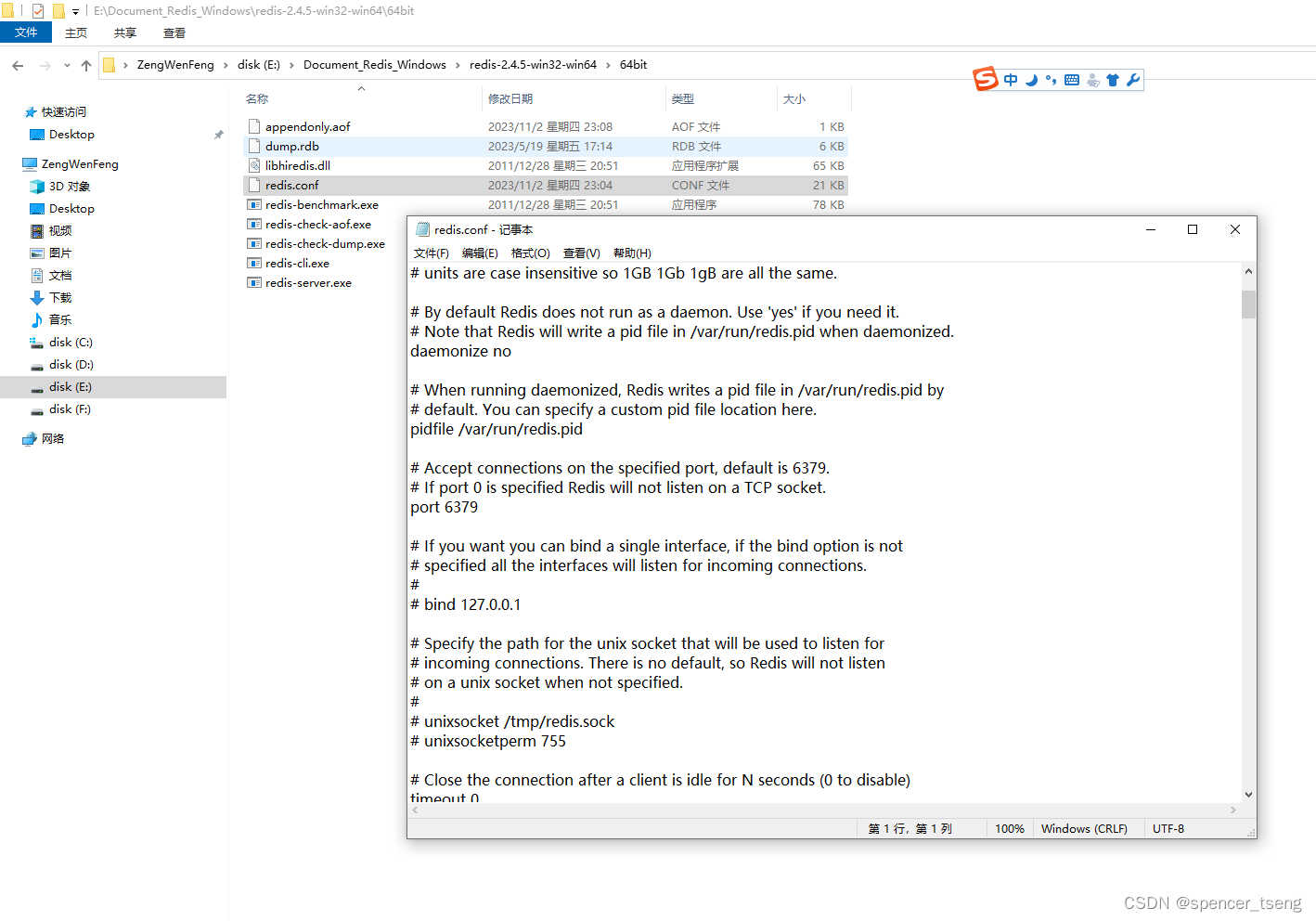Go back in Explorer navigation
The width and height of the screenshot is (1316, 921).
pos(18,65)
